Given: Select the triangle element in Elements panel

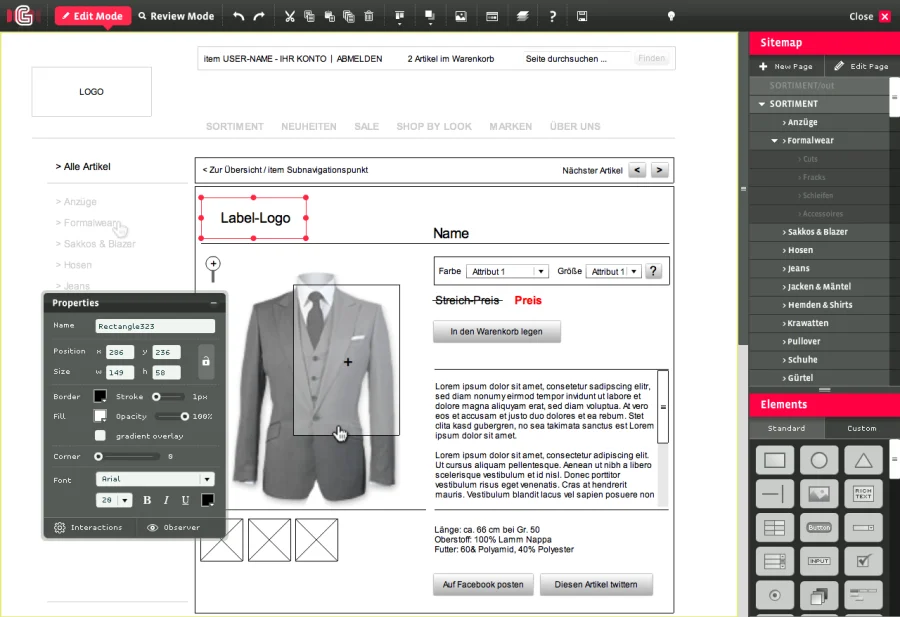Looking at the screenshot, I should pos(863,461).
